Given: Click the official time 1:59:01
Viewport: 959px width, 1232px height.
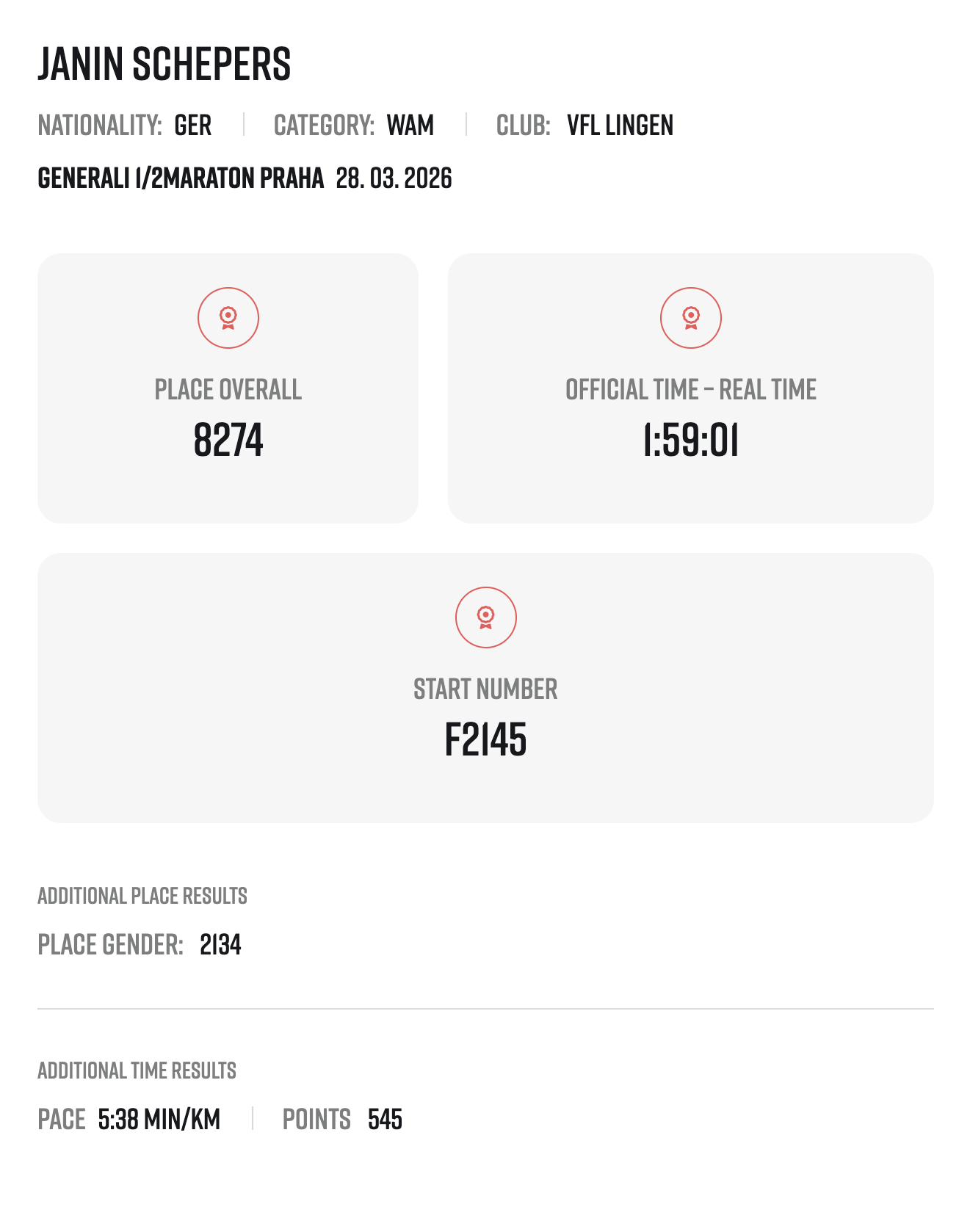Looking at the screenshot, I should pos(690,441).
